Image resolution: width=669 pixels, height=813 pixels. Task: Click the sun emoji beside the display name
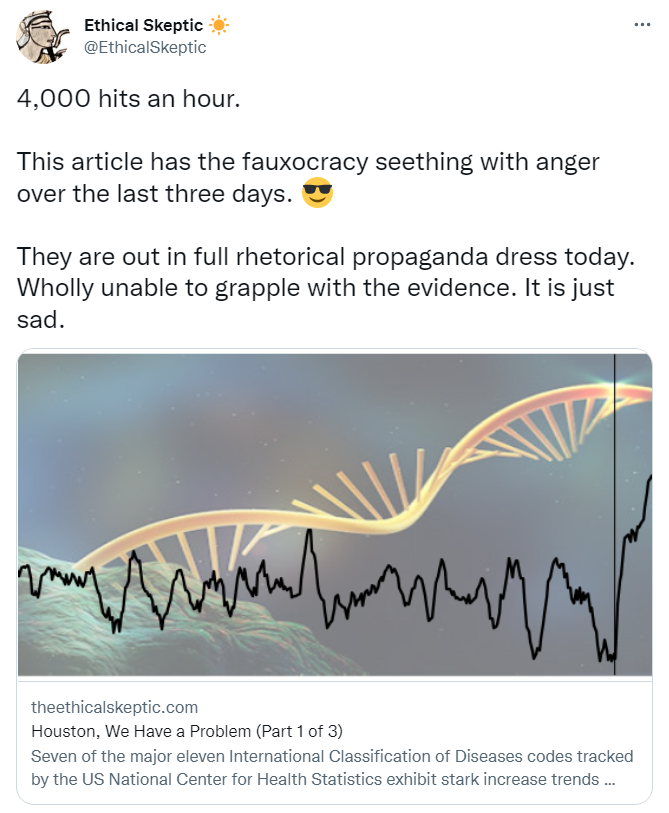click(x=218, y=25)
